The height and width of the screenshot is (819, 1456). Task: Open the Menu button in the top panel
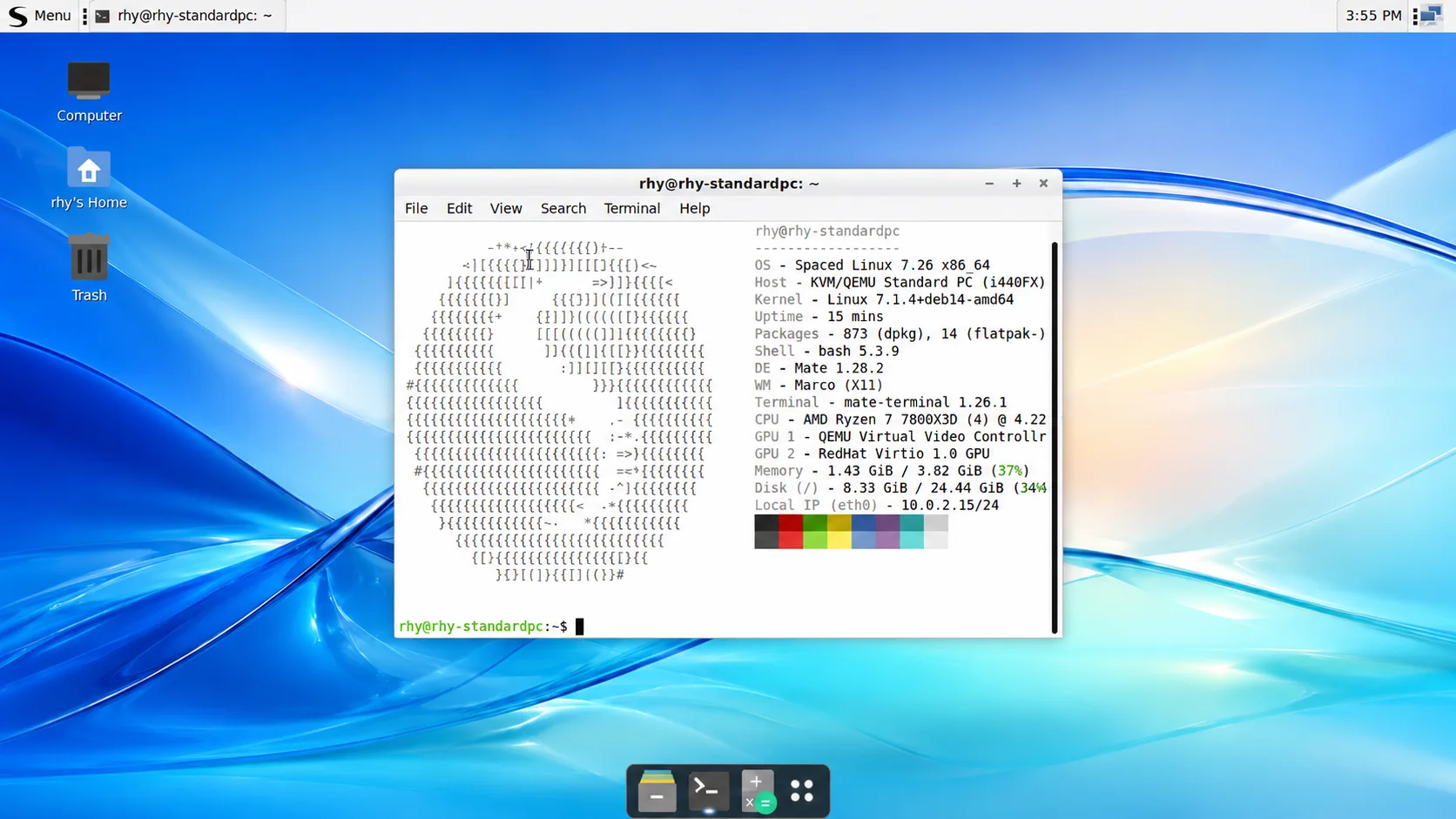tap(40, 16)
